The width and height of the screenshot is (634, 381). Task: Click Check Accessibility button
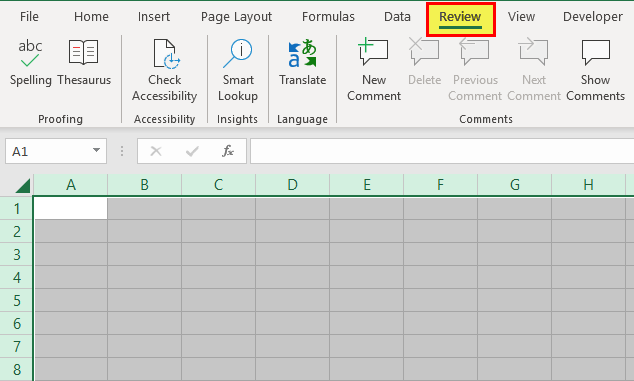[x=165, y=70]
